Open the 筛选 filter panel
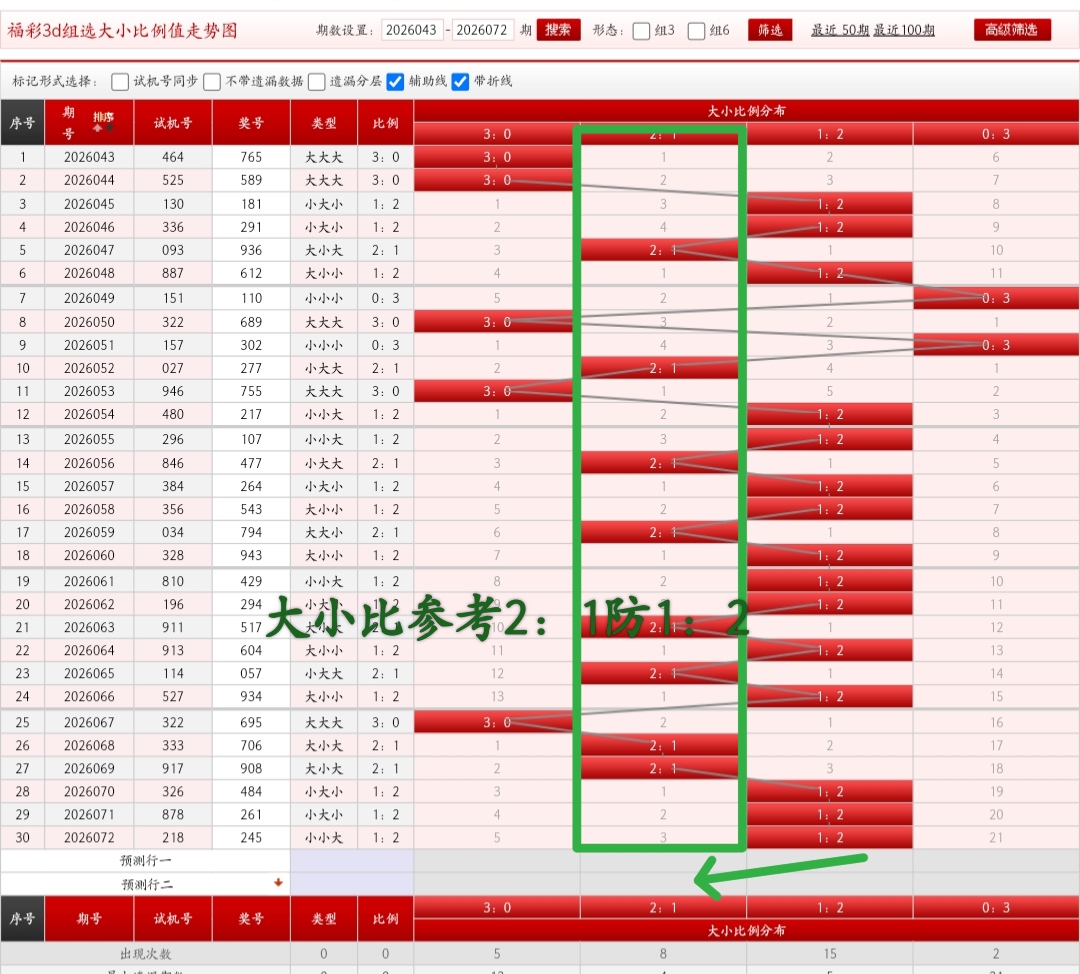Image resolution: width=1080 pixels, height=974 pixels. [770, 29]
